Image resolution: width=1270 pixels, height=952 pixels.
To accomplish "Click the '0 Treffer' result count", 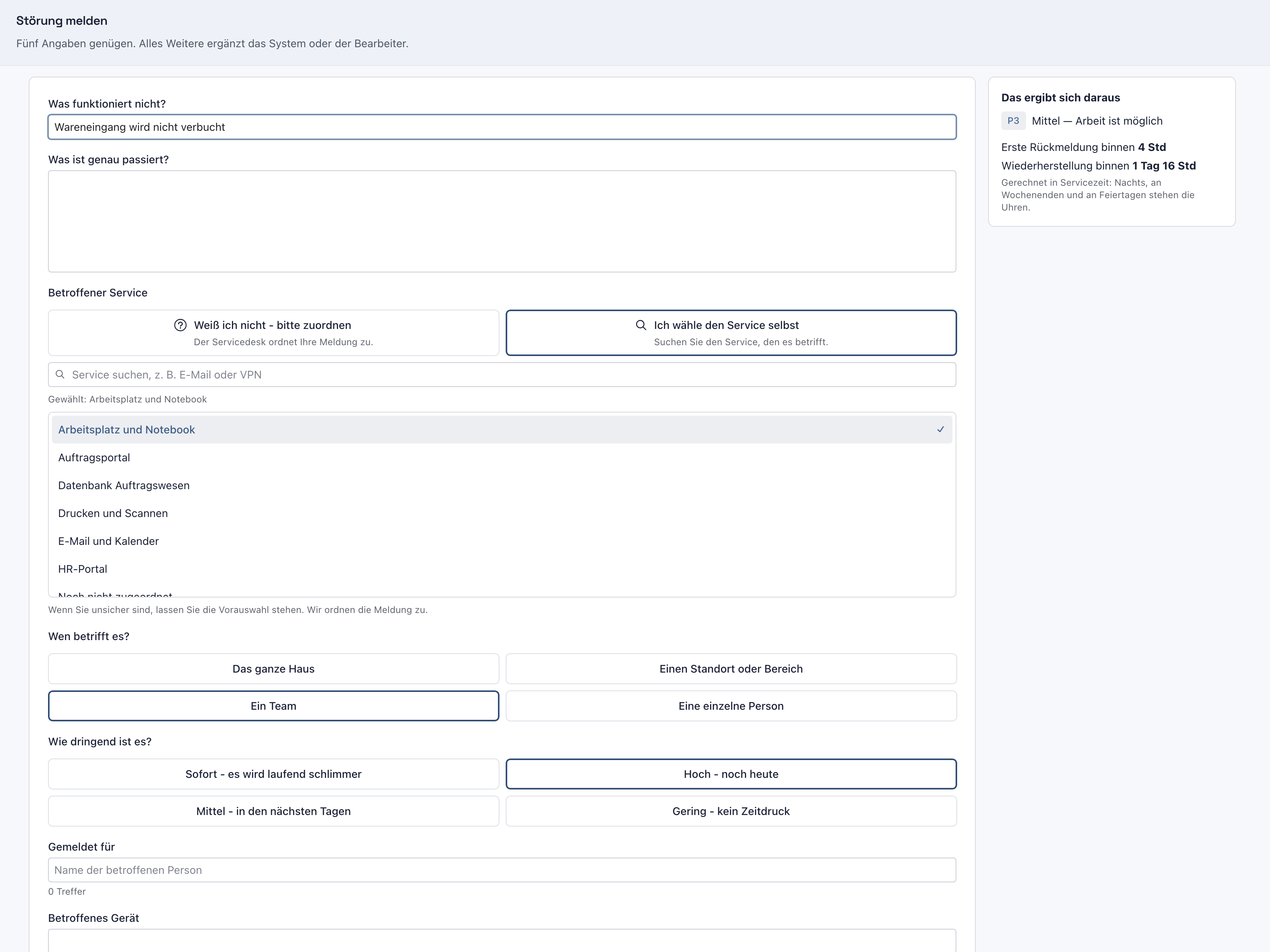I will point(67,891).
